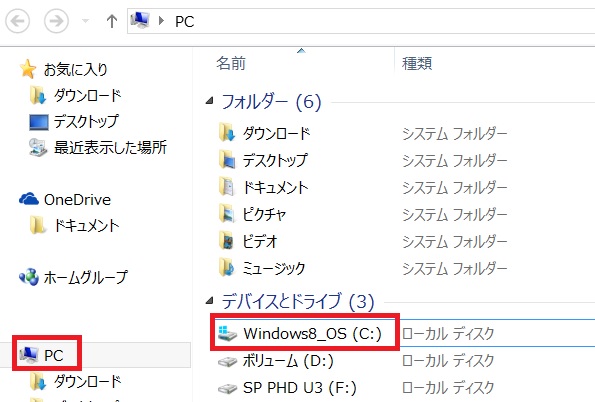Expand the address bar breadcrumb chevron
595x402 pixels.
coord(161,21)
